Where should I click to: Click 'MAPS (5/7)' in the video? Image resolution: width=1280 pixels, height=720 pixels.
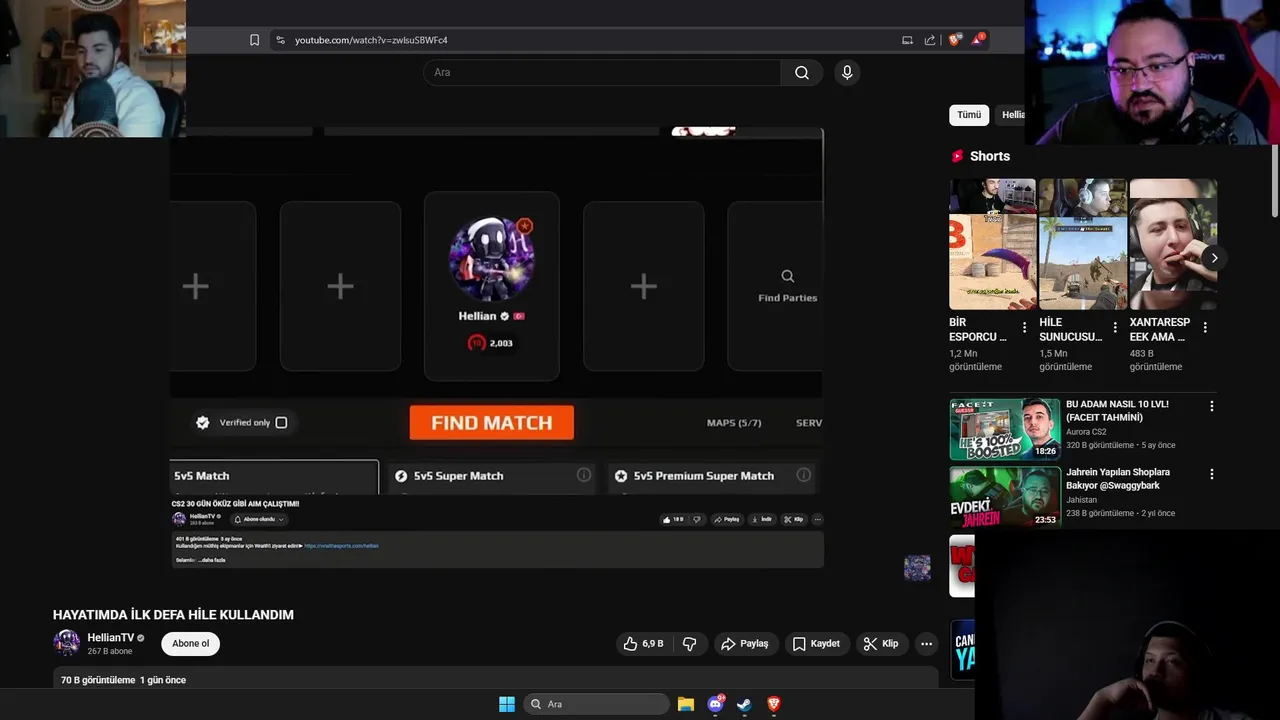[x=734, y=423]
